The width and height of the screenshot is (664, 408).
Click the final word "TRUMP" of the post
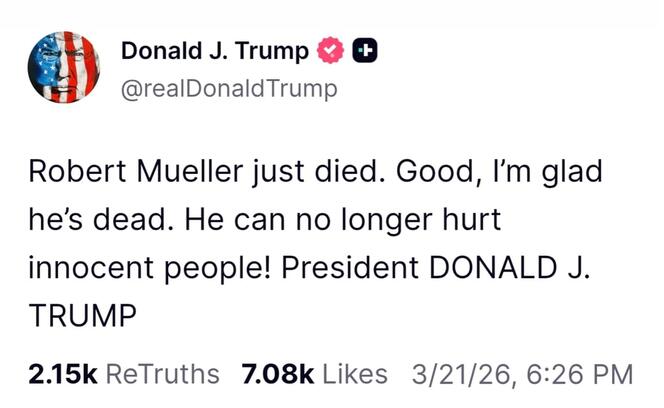pos(83,316)
